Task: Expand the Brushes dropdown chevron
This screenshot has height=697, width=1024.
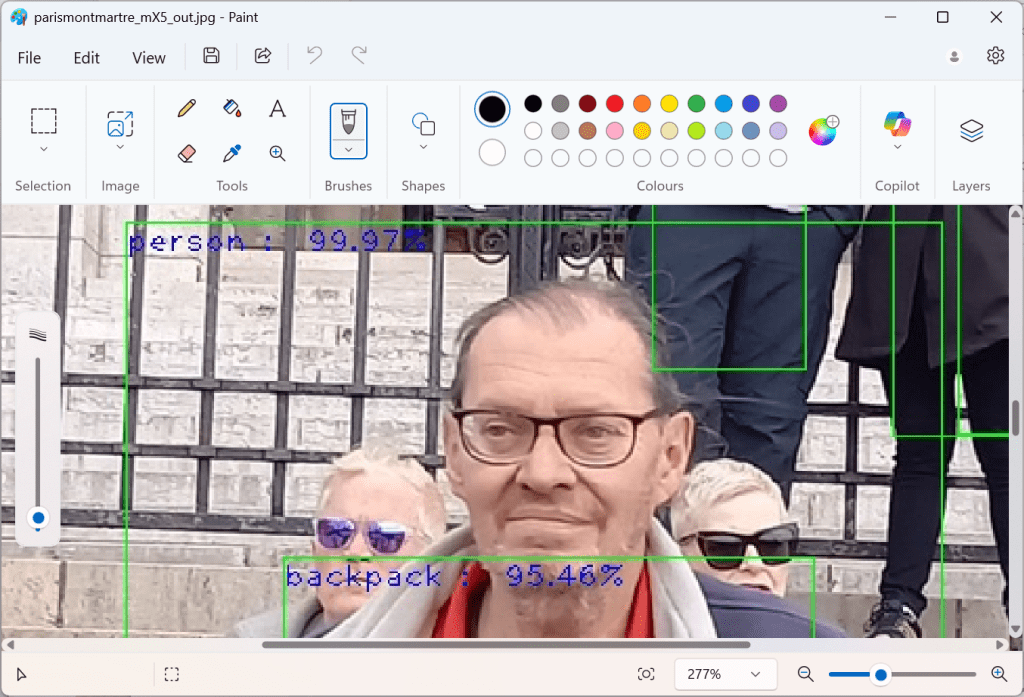Action: [348, 149]
